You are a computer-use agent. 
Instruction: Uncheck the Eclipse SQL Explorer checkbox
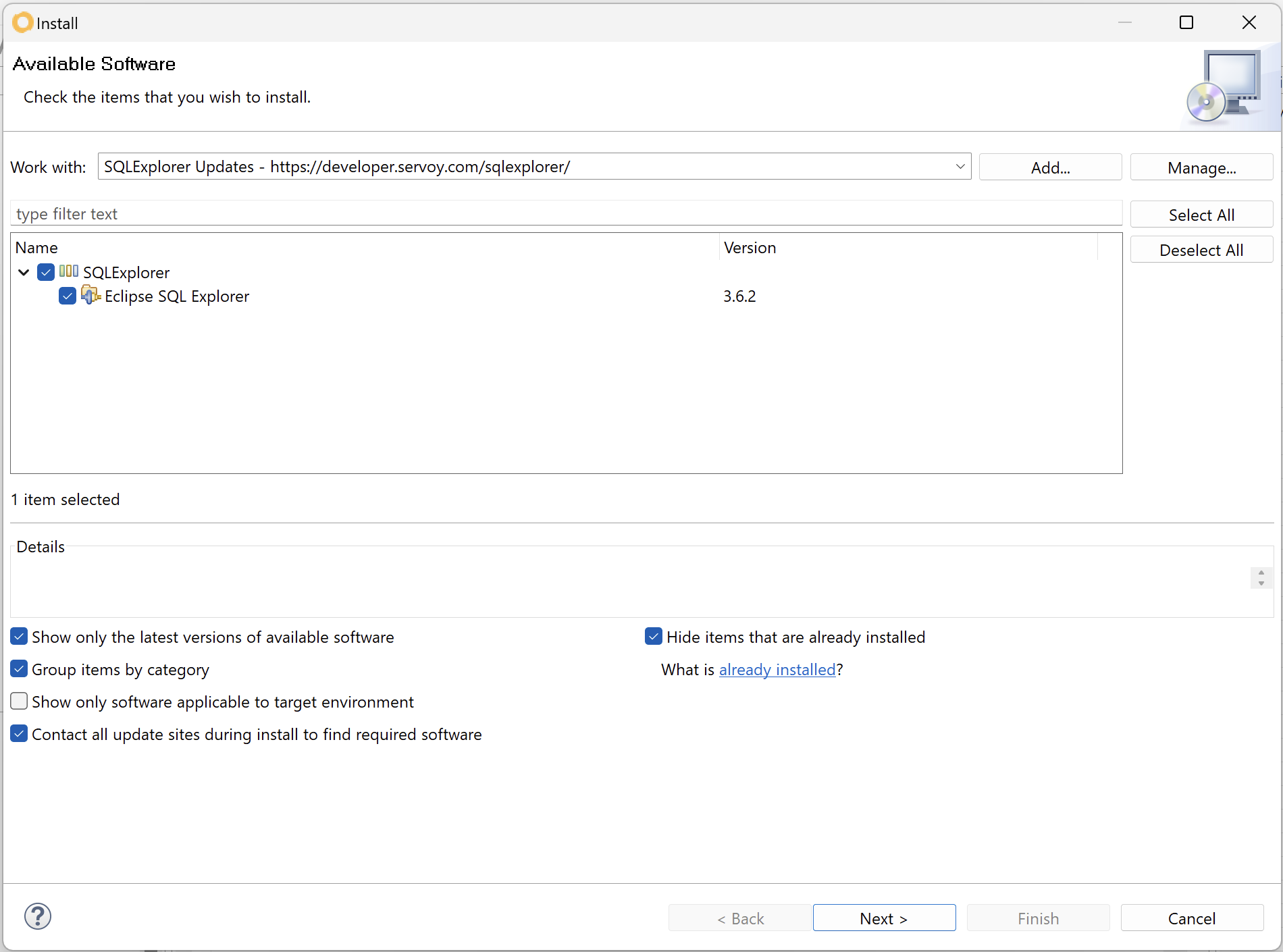tap(66, 296)
